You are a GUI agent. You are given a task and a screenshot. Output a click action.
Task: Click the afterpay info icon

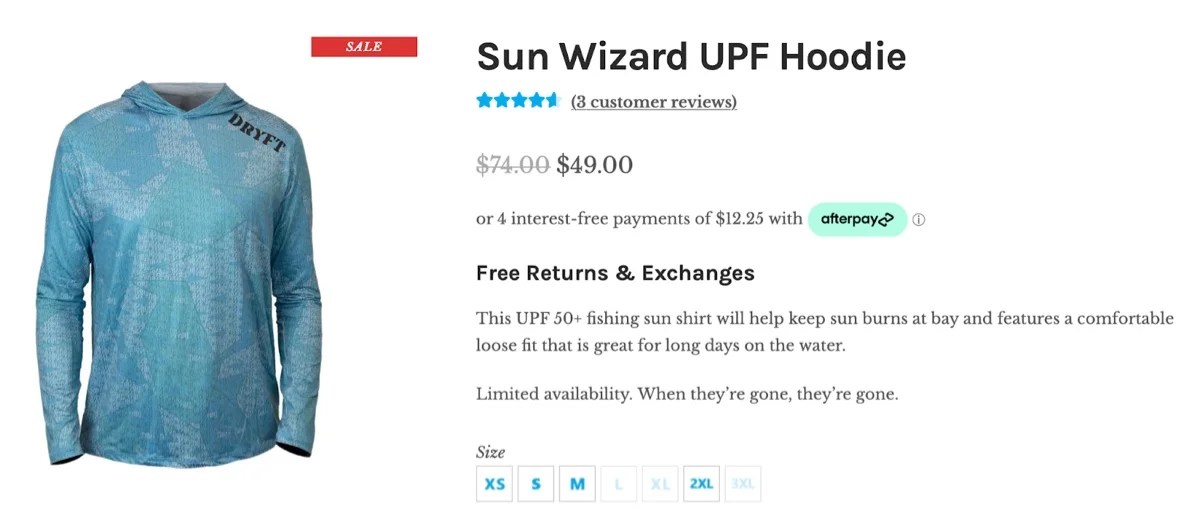click(919, 220)
